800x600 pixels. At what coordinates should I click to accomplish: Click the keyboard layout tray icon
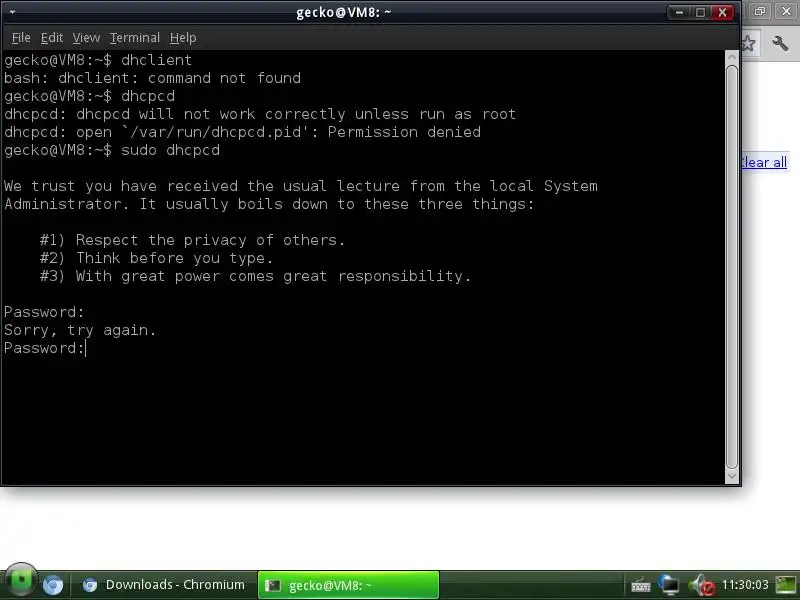[x=640, y=585]
